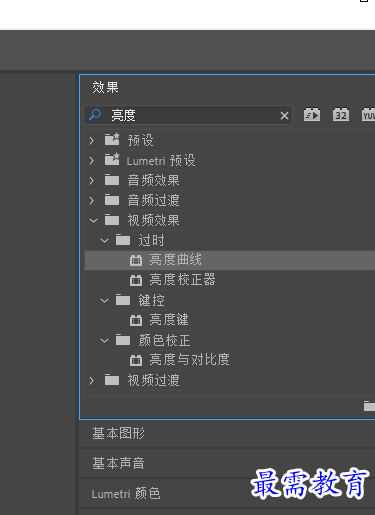Select the 亮度曲线 effect label
Viewport: 375px width, 515px height.
[x=175, y=260]
